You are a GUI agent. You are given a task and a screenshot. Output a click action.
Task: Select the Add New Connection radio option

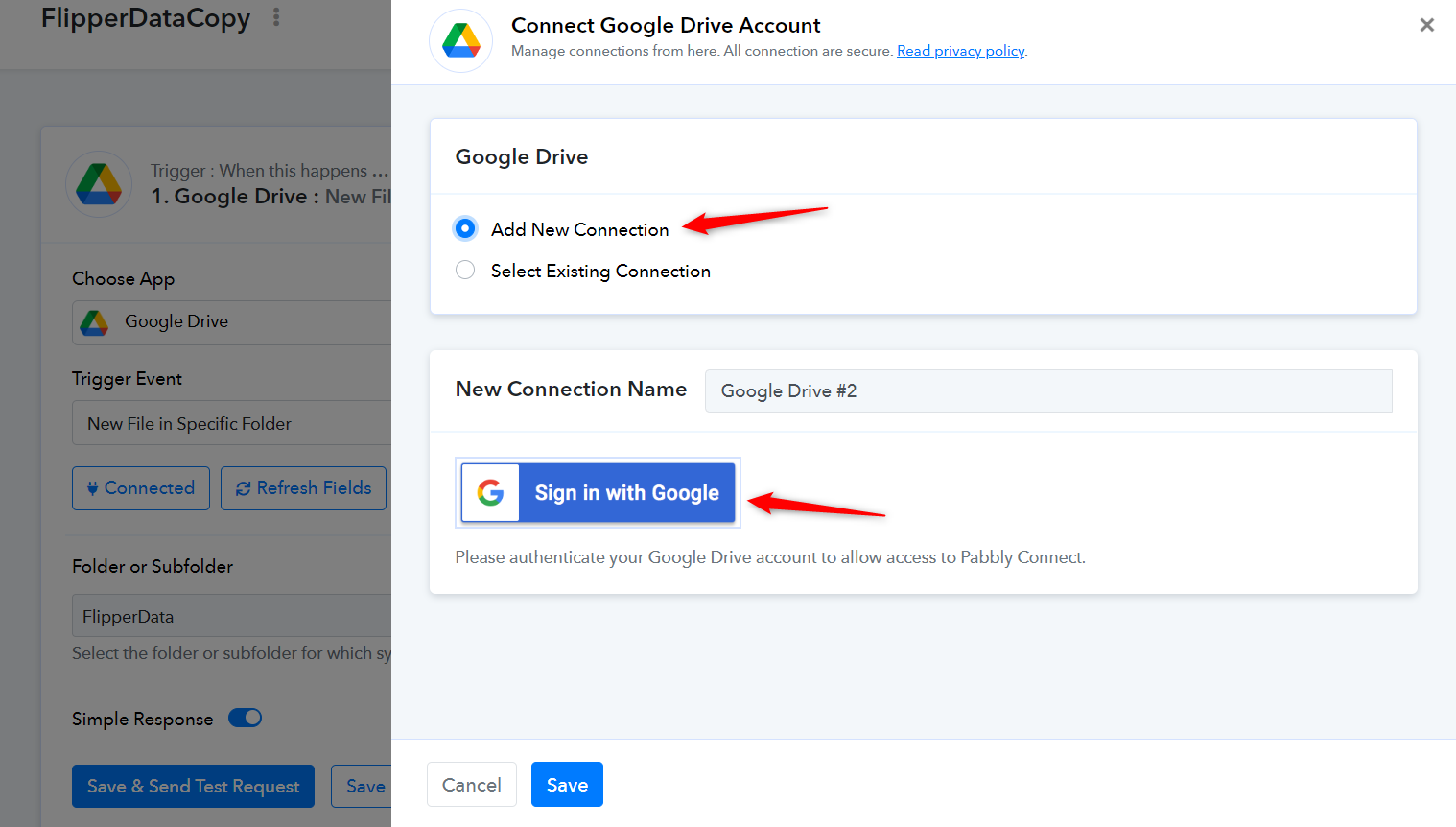[465, 228]
